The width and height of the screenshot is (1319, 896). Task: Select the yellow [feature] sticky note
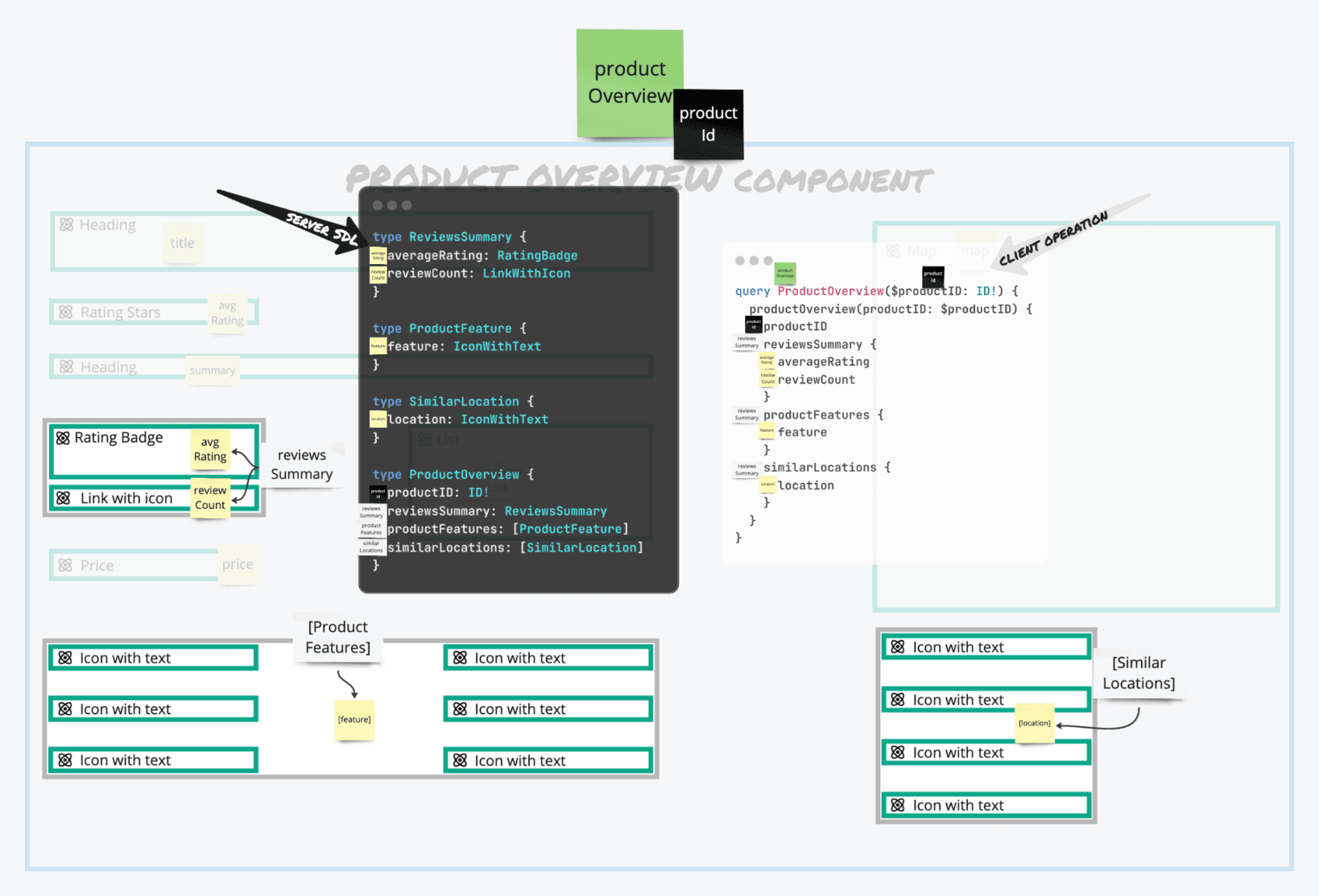pos(354,719)
